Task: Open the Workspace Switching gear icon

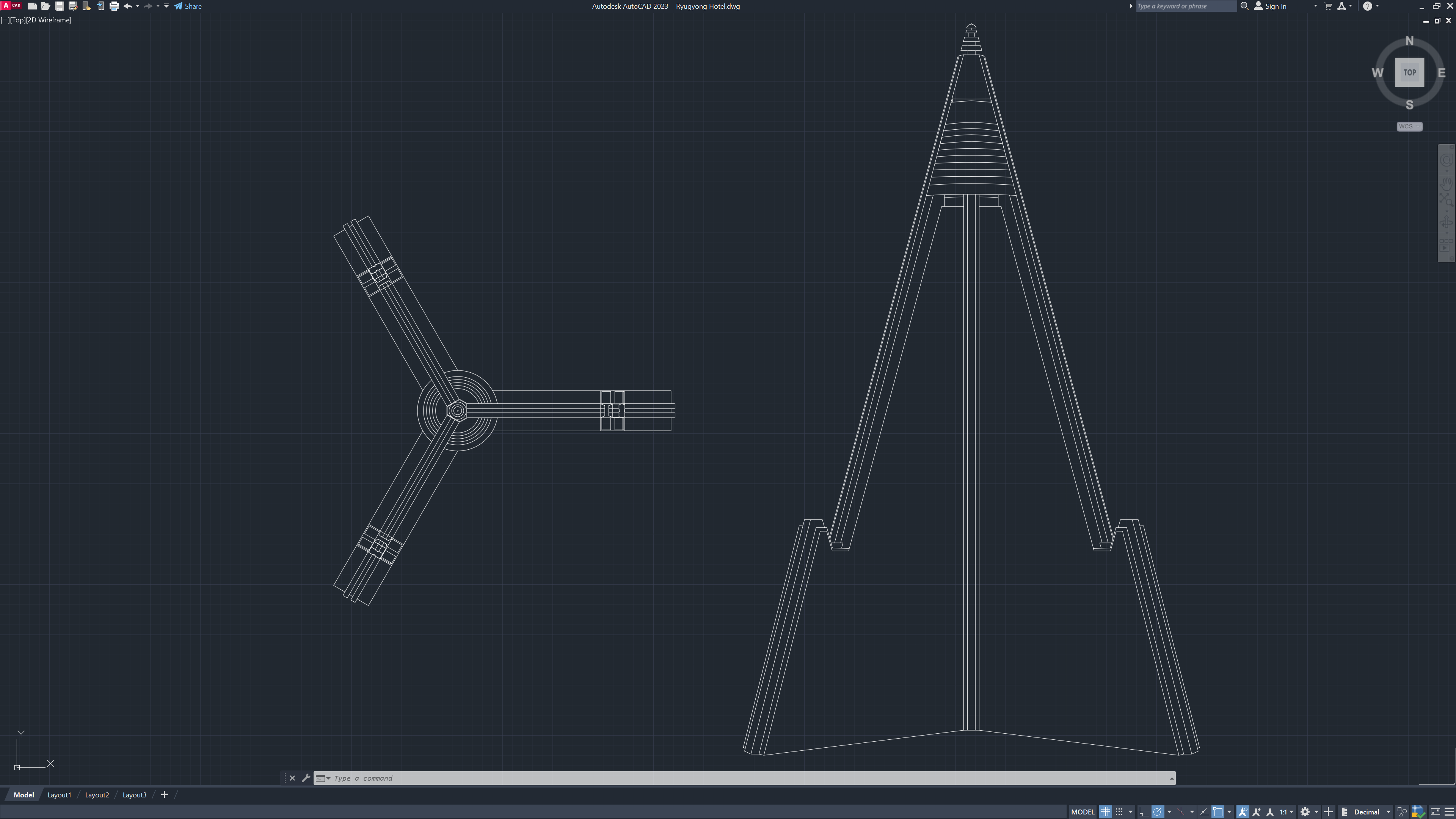Action: tap(1305, 812)
